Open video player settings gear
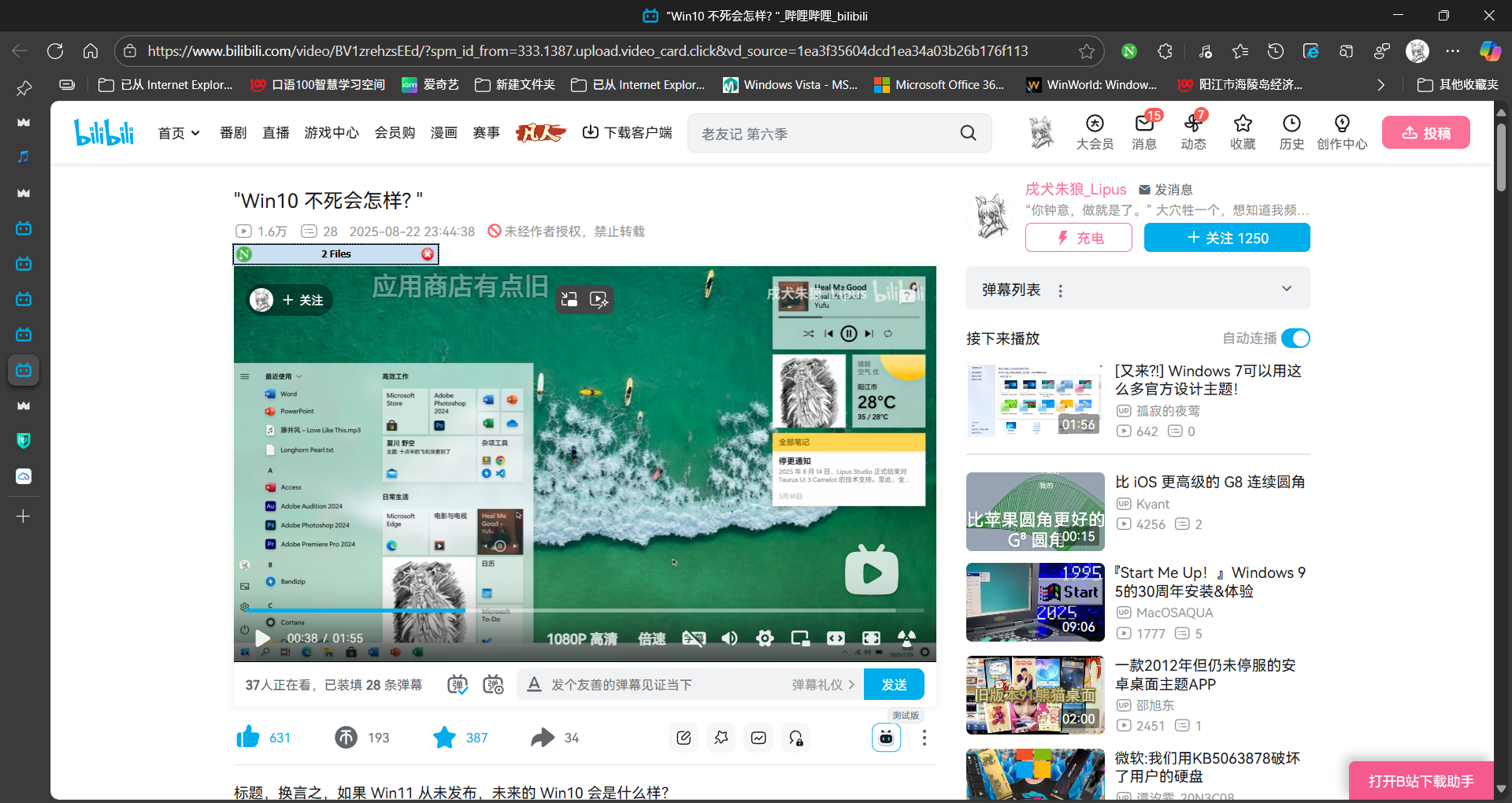This screenshot has height=803, width=1512. (x=765, y=638)
